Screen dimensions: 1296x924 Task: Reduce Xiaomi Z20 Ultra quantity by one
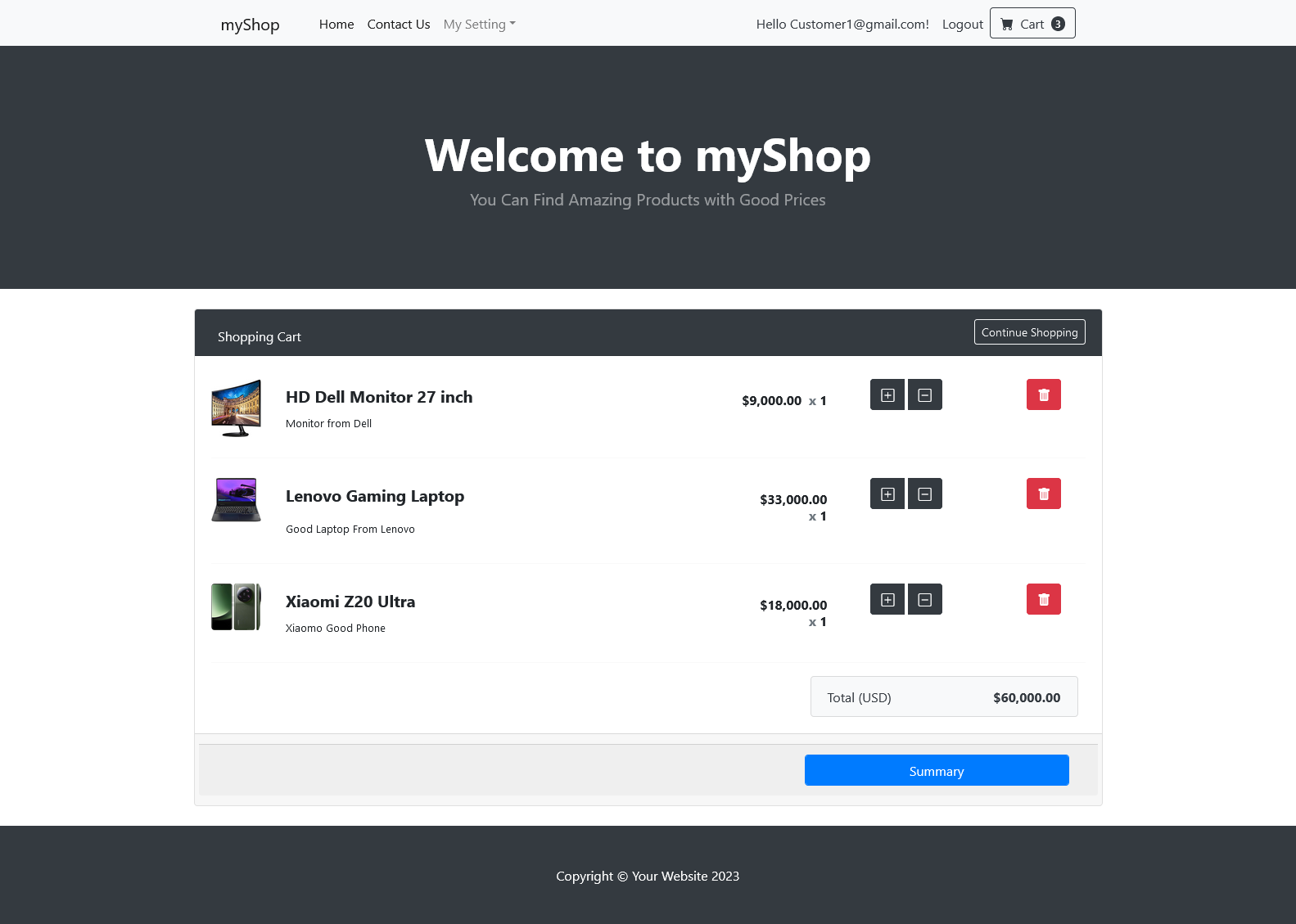[x=924, y=600]
